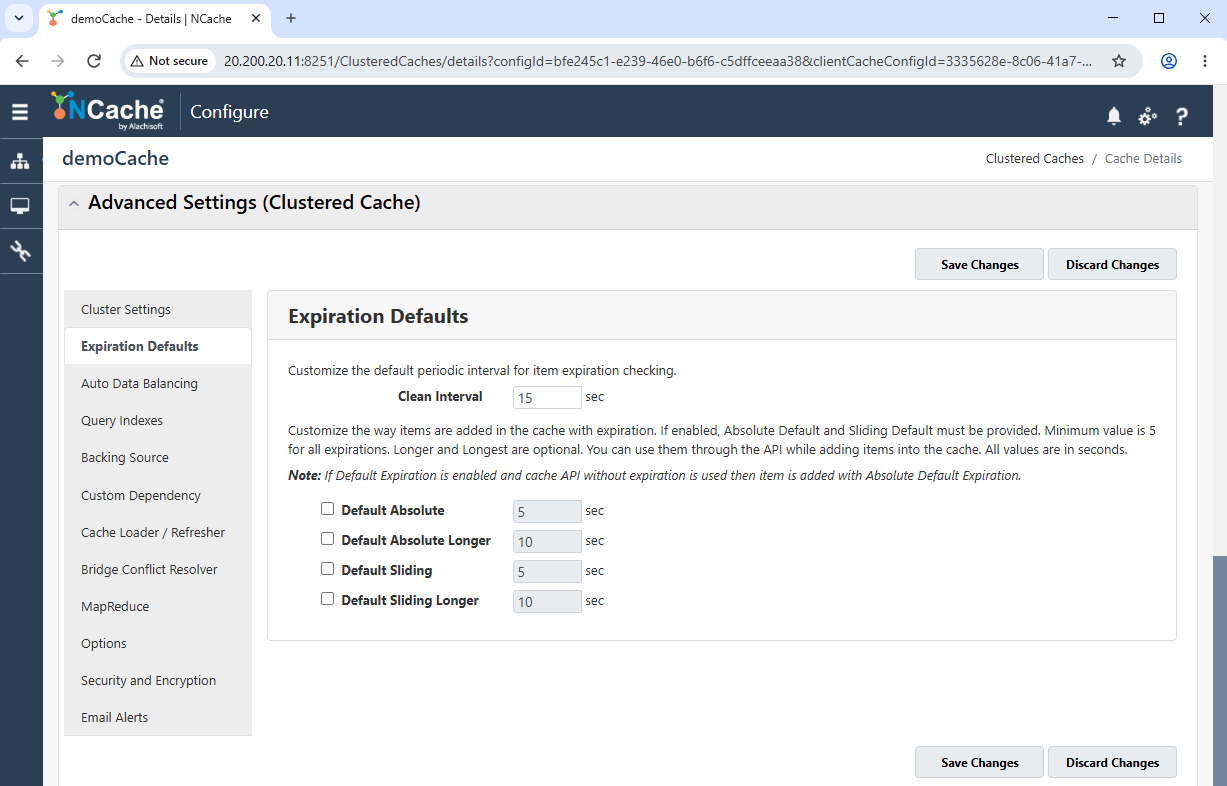This screenshot has width=1227, height=786.
Task: Open the hamburger navigation menu
Action: (20, 112)
